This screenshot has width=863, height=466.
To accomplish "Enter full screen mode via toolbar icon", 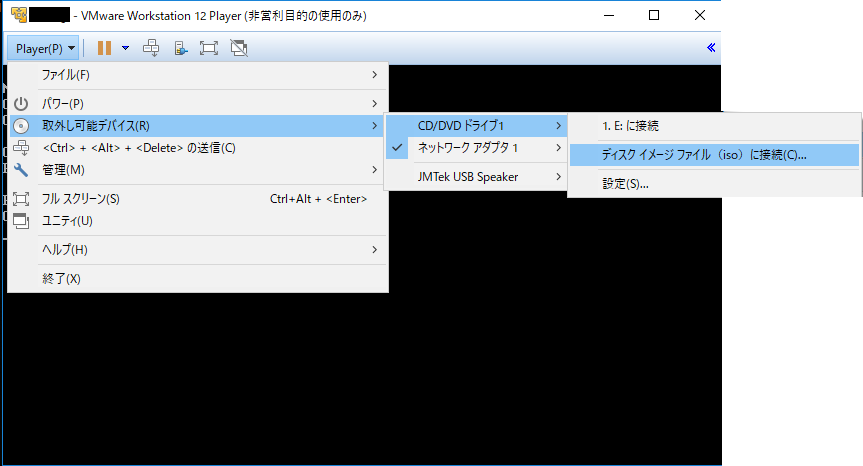I will pos(209,48).
